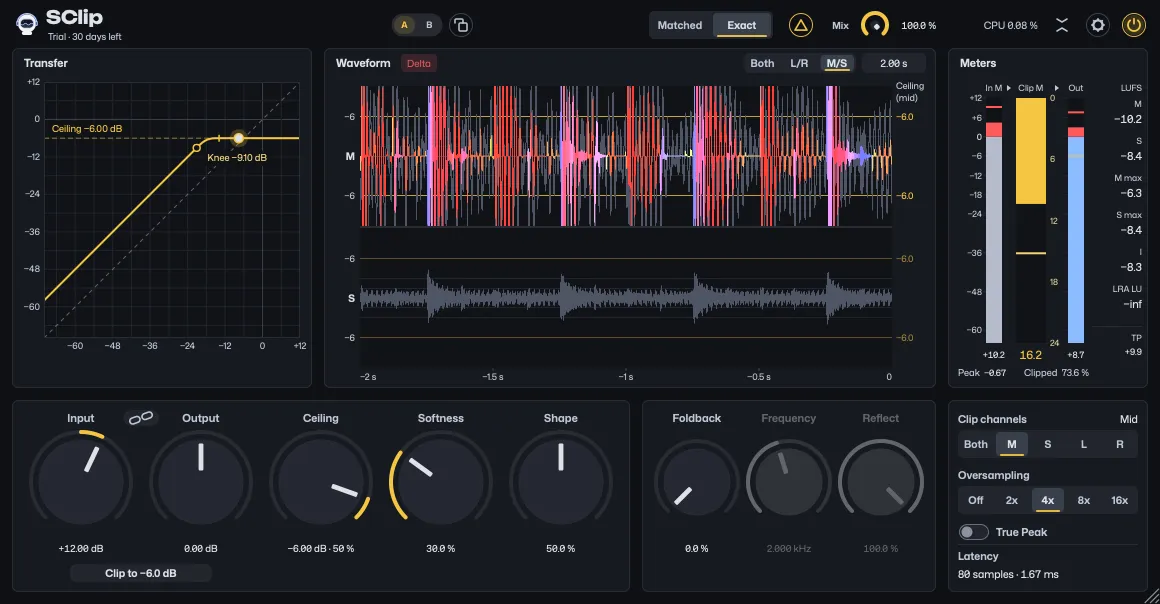
Task: Copy A/B state with copy icon
Action: 461,25
